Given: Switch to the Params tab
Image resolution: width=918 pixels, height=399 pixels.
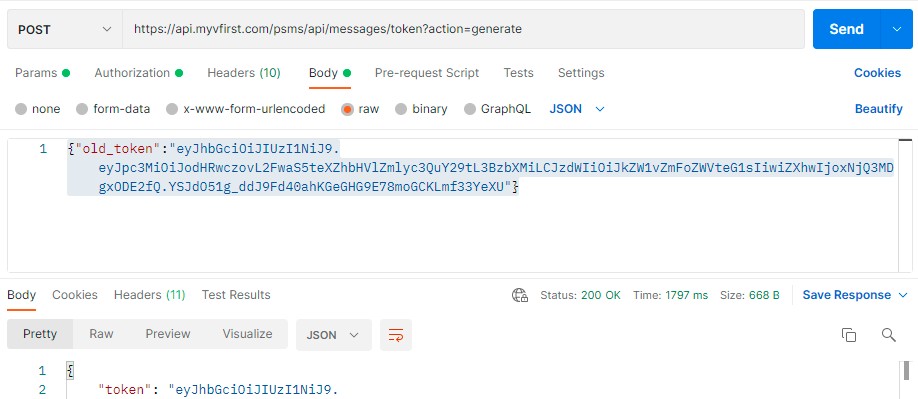Looking at the screenshot, I should point(42,73).
